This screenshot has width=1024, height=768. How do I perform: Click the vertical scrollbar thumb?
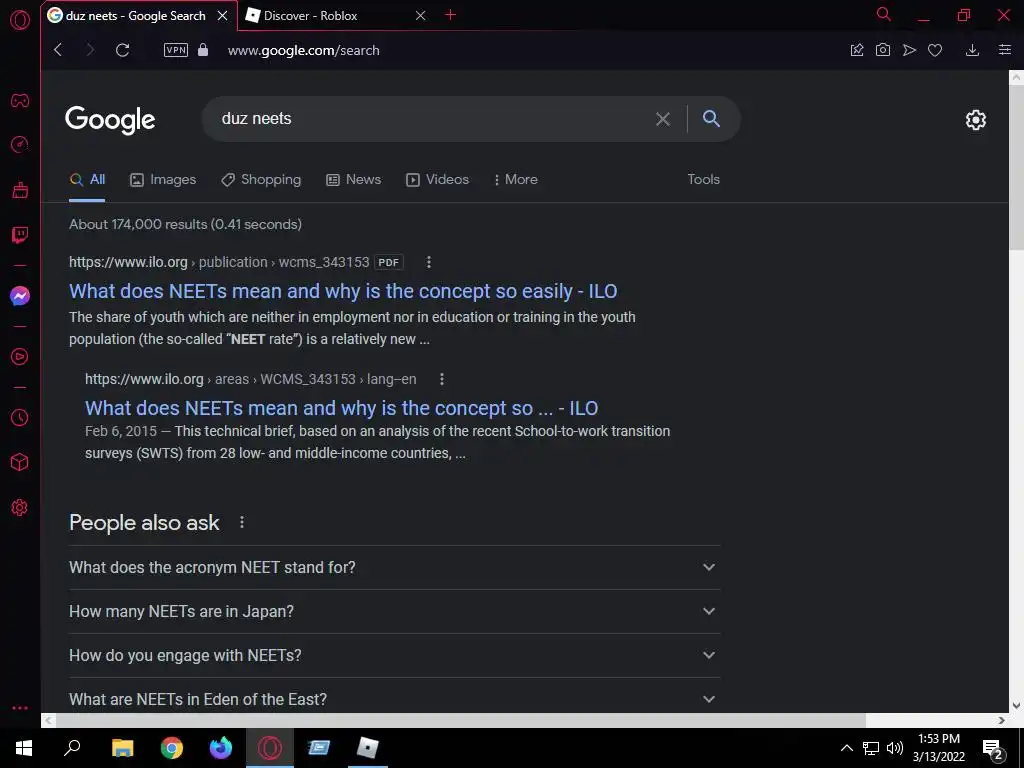click(1016, 167)
